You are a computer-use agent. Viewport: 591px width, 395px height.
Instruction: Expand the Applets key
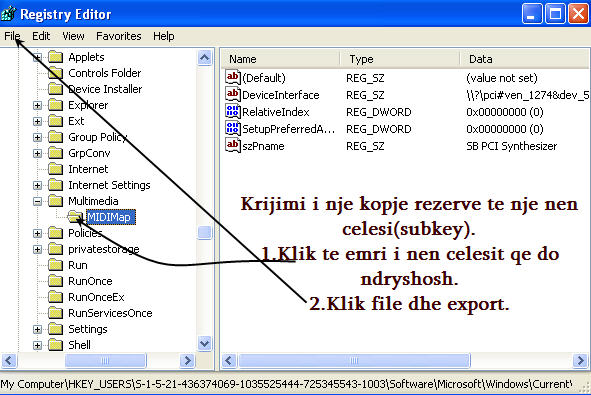pyautogui.click(x=37, y=58)
